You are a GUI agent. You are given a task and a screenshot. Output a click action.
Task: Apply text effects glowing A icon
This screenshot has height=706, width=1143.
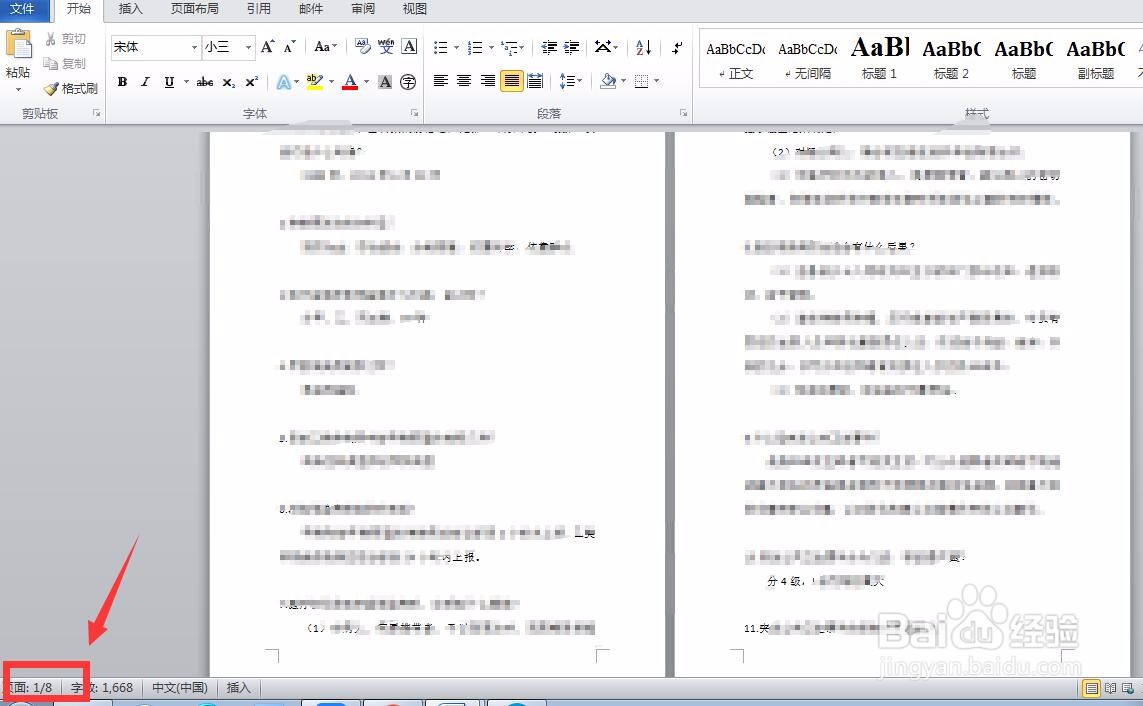[284, 82]
